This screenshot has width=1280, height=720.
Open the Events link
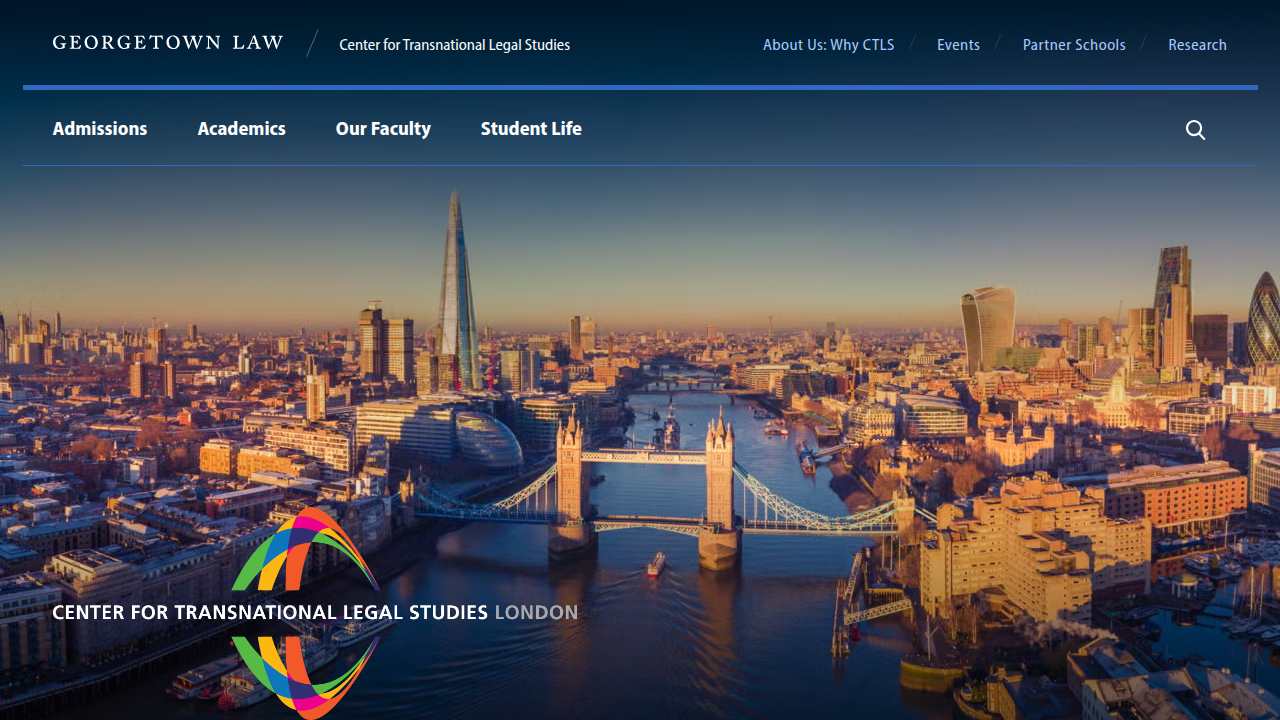958,45
